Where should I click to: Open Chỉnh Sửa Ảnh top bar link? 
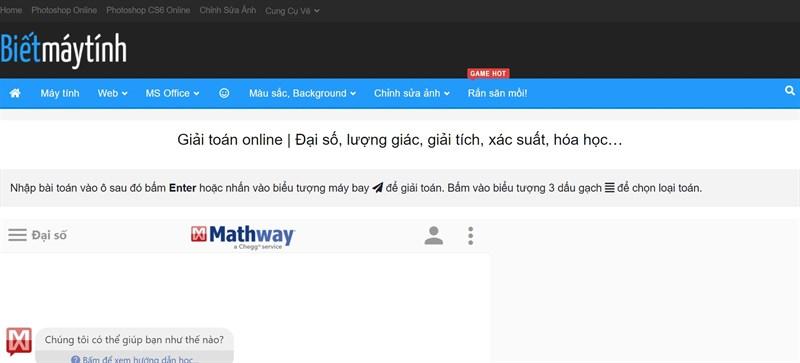(x=228, y=10)
